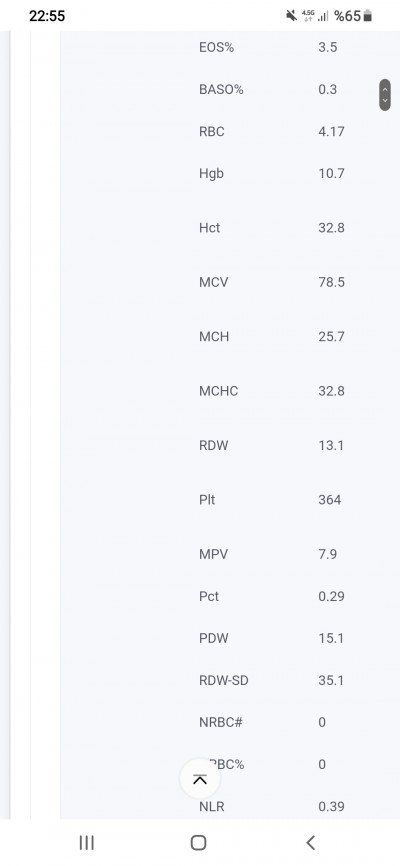The height and width of the screenshot is (866, 400).
Task: Select the PDW value 15.1
Action: 331,638
